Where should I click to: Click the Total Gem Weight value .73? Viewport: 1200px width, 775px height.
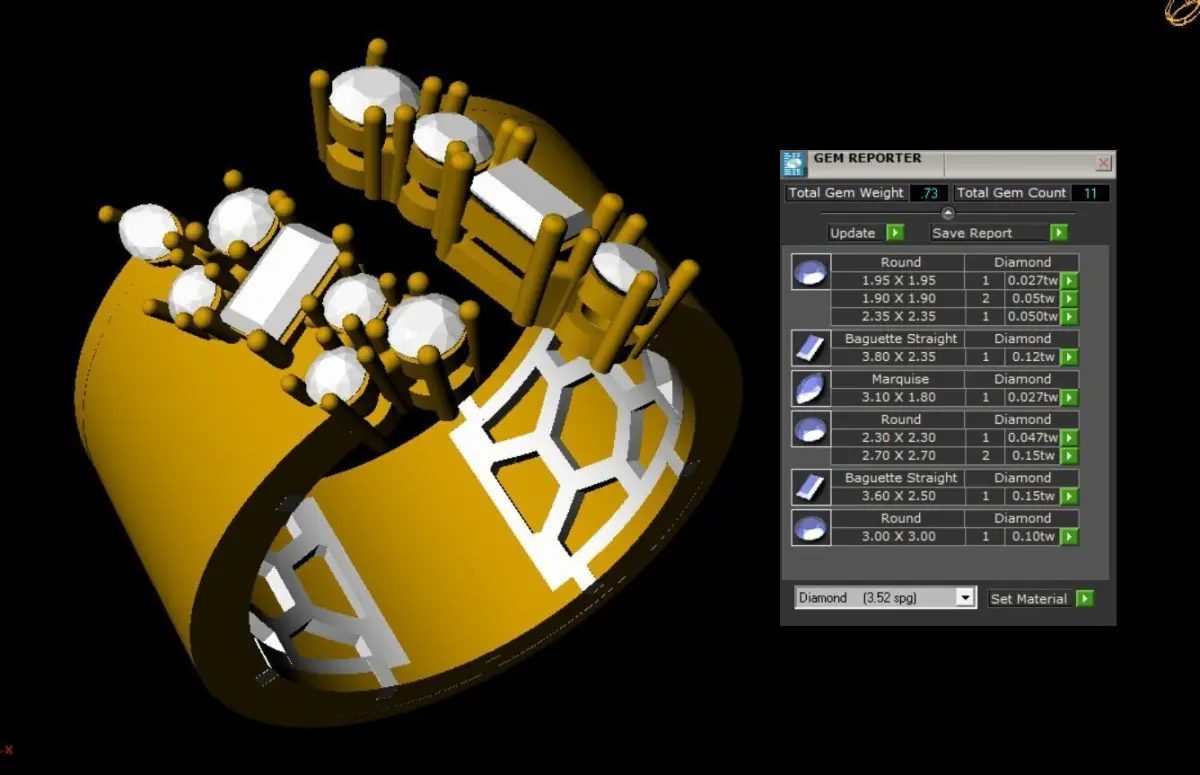929,193
